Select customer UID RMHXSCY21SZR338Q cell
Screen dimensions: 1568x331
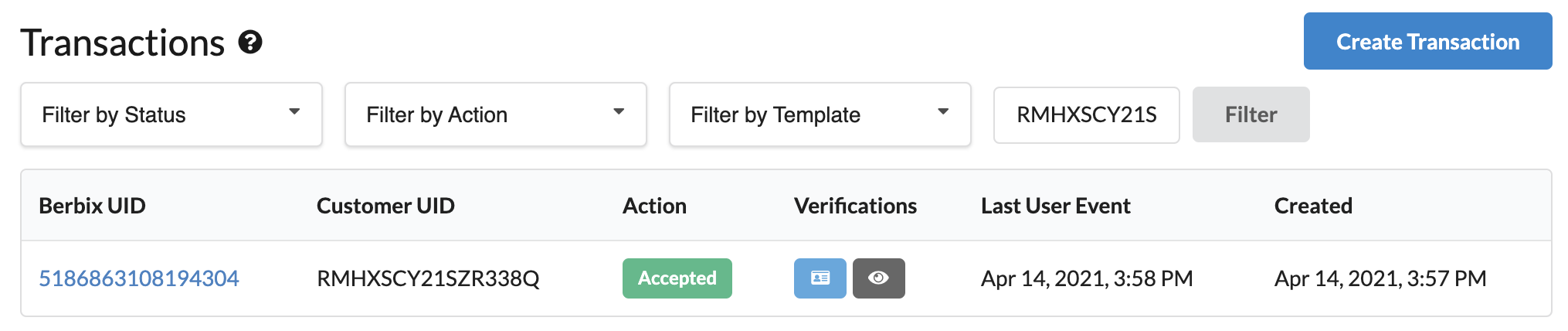428,278
